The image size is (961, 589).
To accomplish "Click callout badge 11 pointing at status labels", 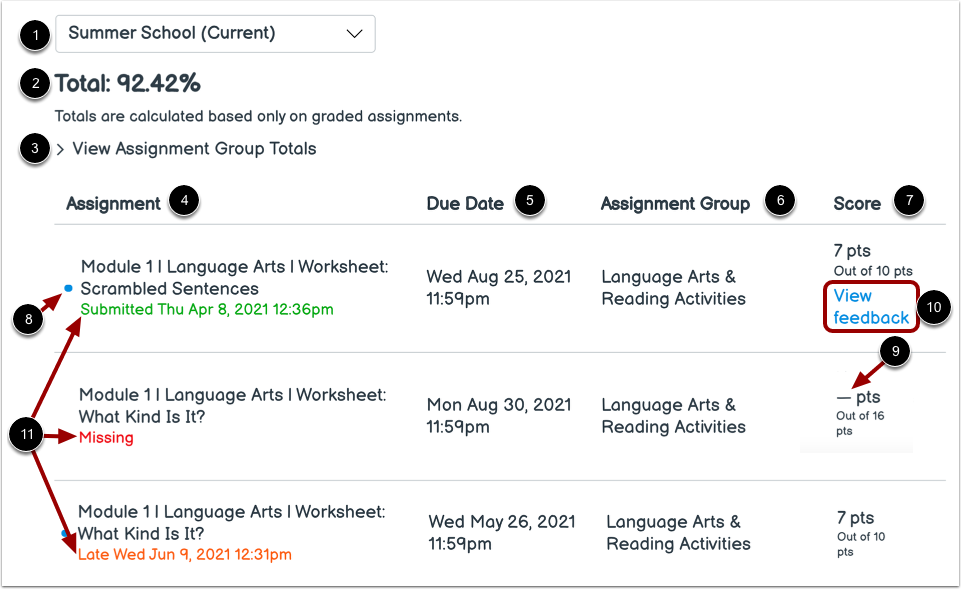I will click(x=25, y=435).
